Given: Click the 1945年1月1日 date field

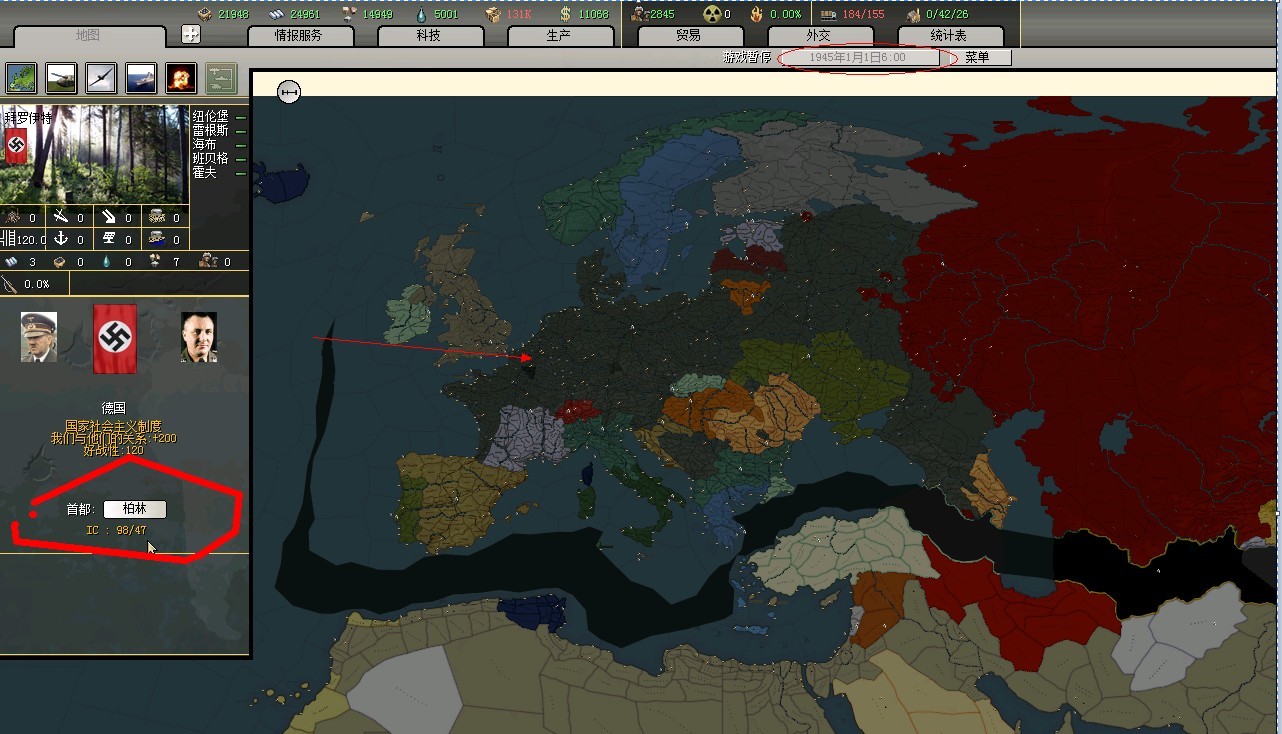Looking at the screenshot, I should pos(859,58).
